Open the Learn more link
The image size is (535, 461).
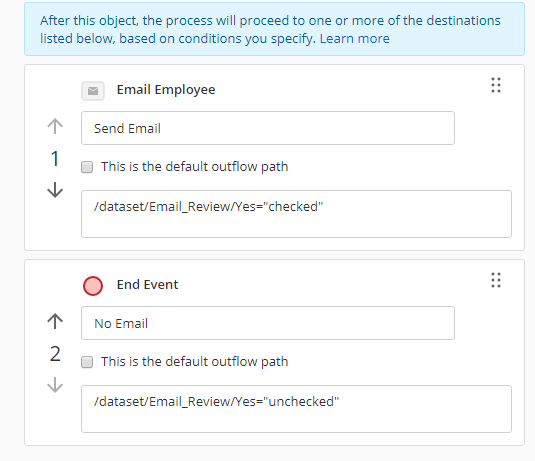click(355, 39)
